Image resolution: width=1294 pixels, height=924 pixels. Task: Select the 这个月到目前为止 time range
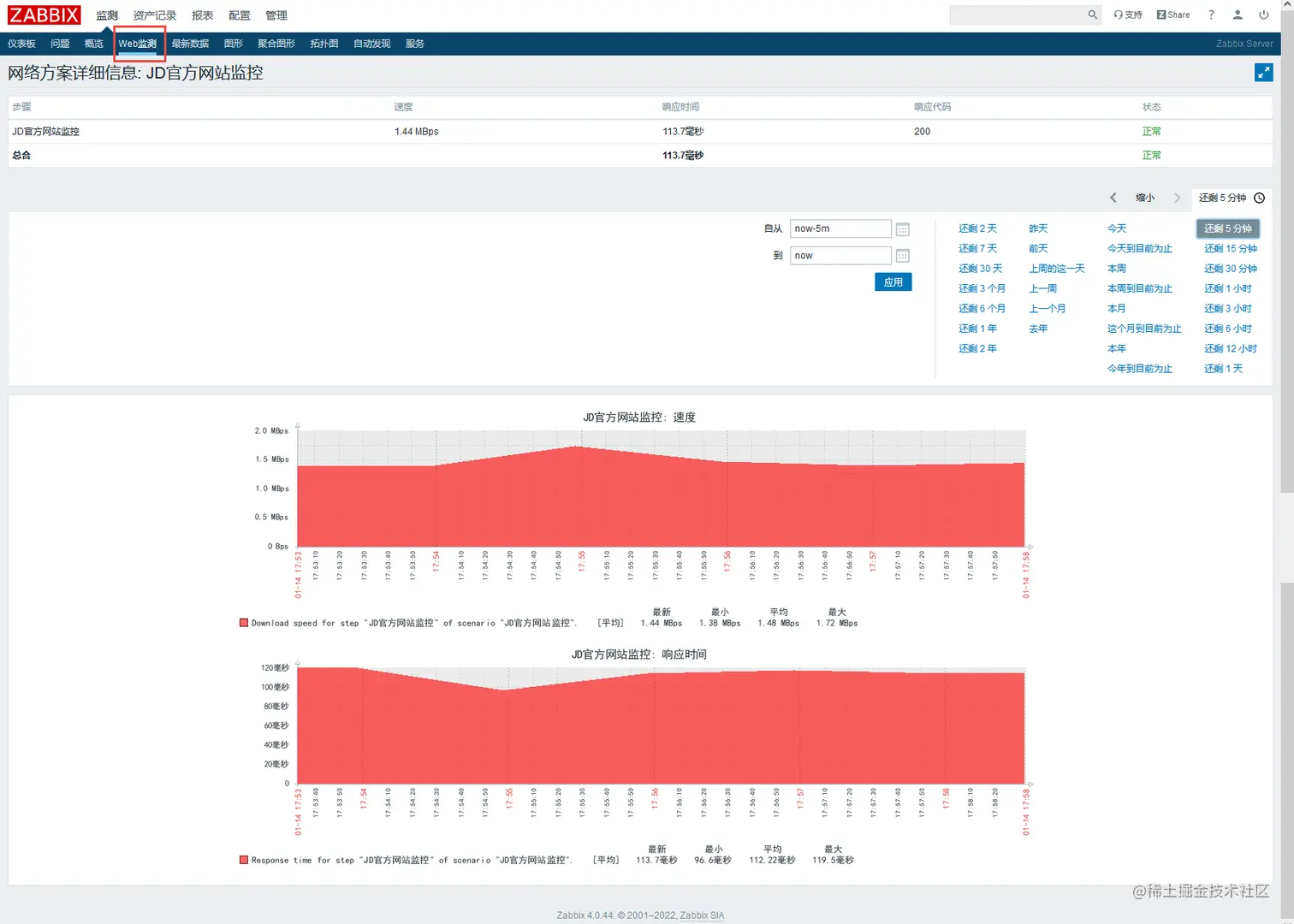[x=1144, y=329]
